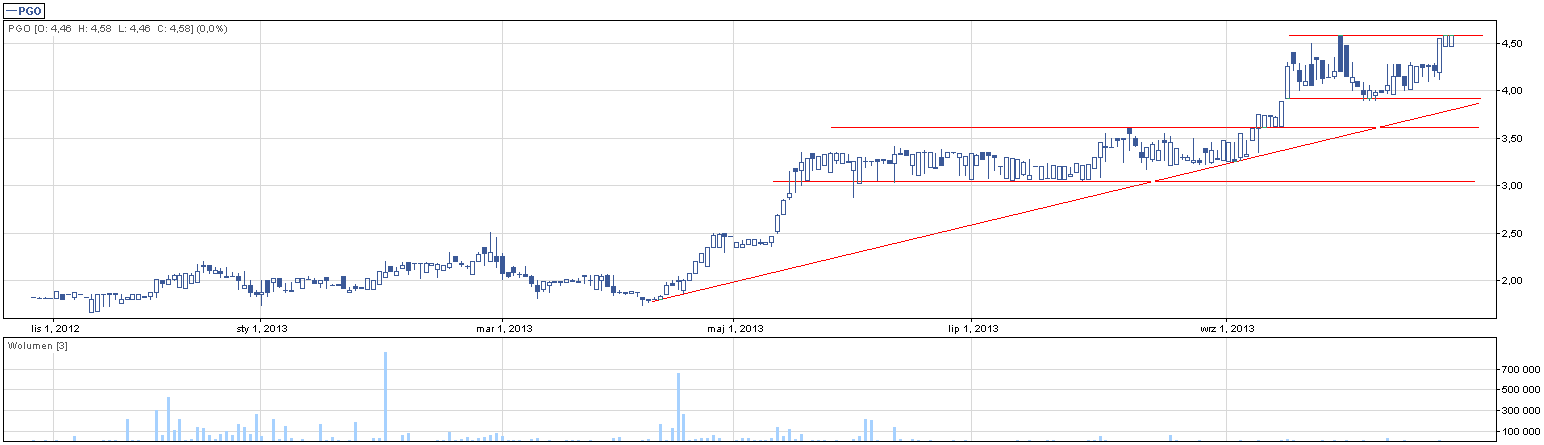The width and height of the screenshot is (1544, 445).
Task: Click the tallest volume bar in February
Action: pyautogui.click(x=385, y=396)
